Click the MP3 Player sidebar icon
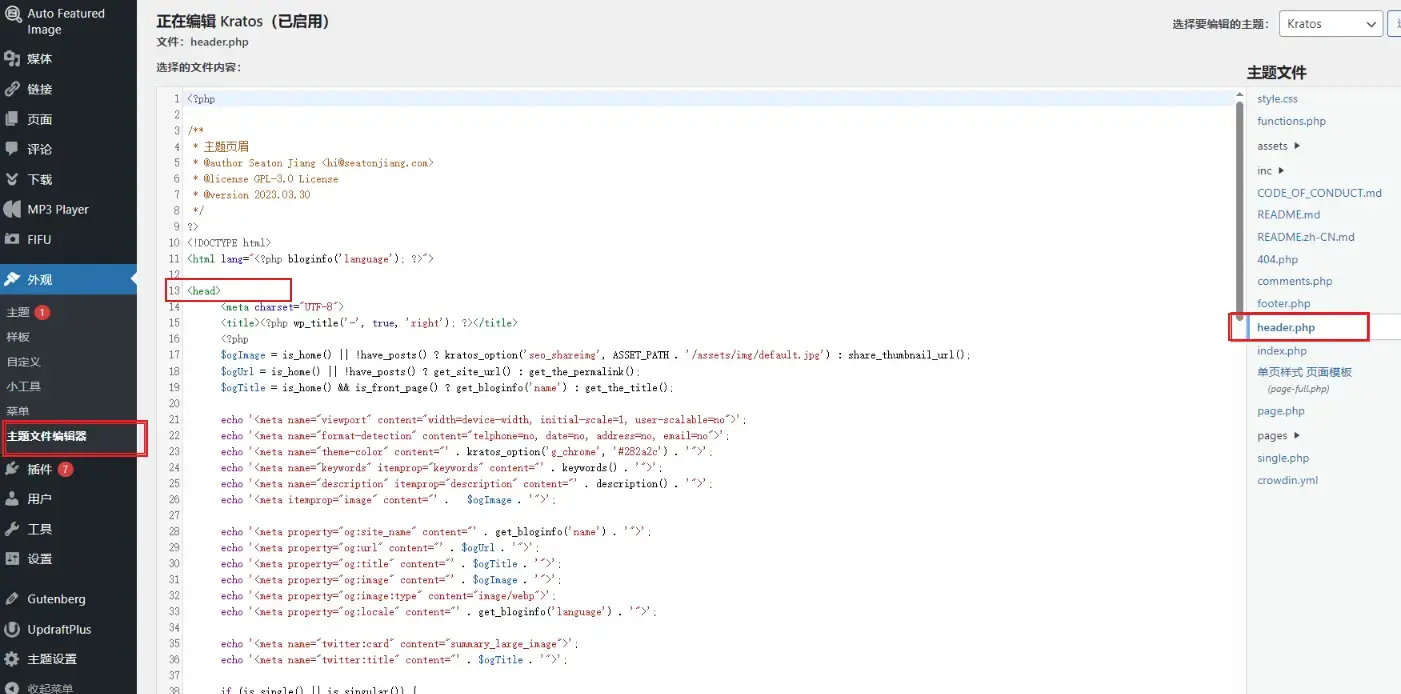Viewport: 1401px width, 694px height. (12, 209)
